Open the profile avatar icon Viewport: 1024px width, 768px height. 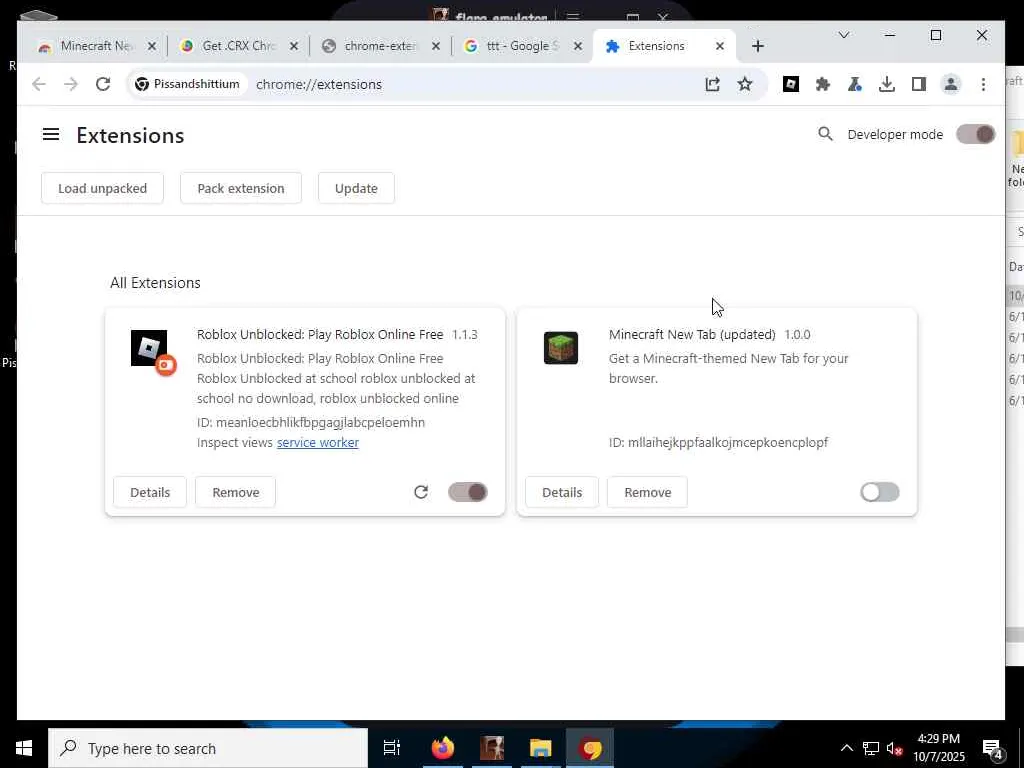point(951,84)
